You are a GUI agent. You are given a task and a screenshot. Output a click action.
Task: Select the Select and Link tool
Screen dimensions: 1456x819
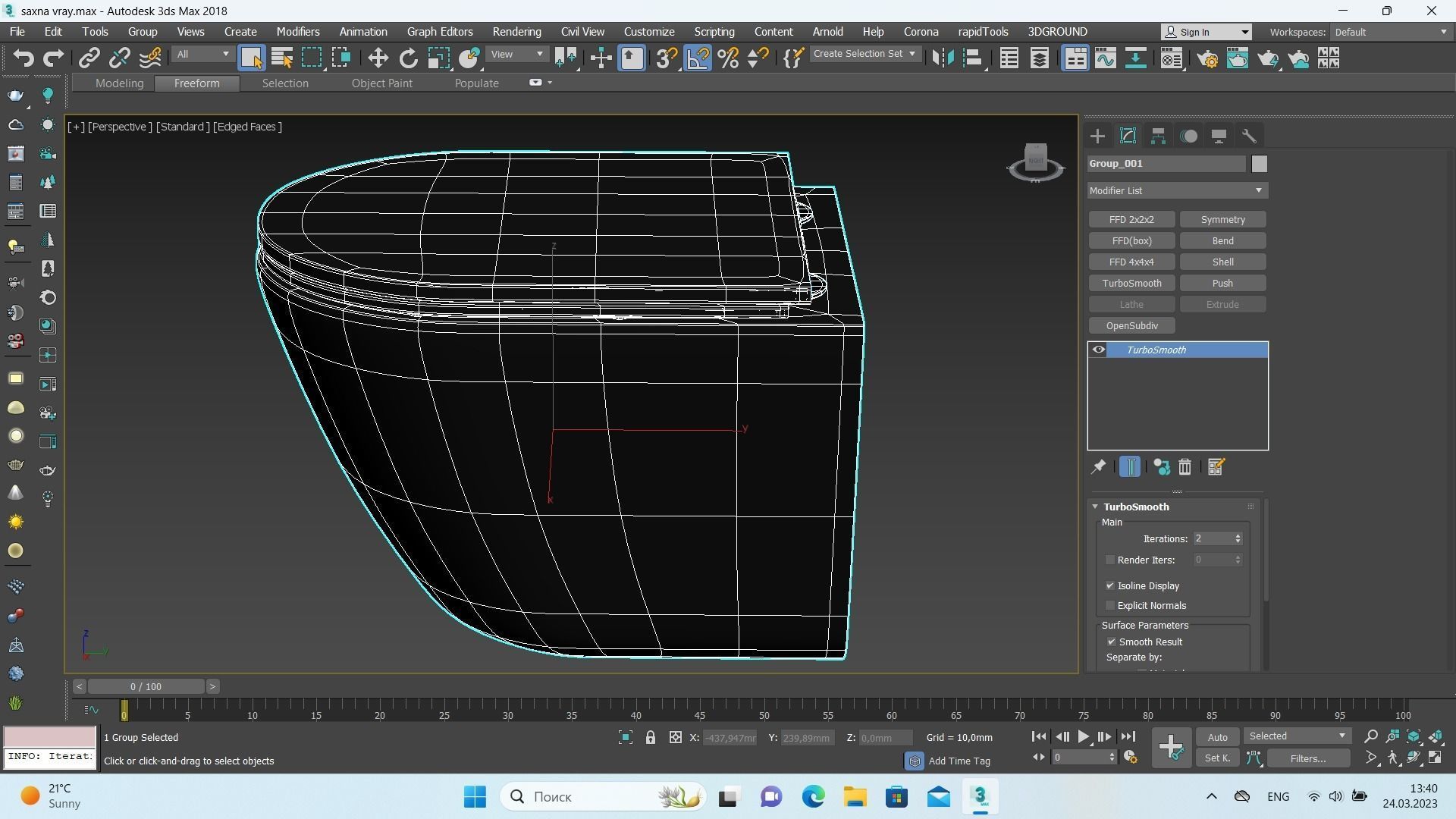89,58
